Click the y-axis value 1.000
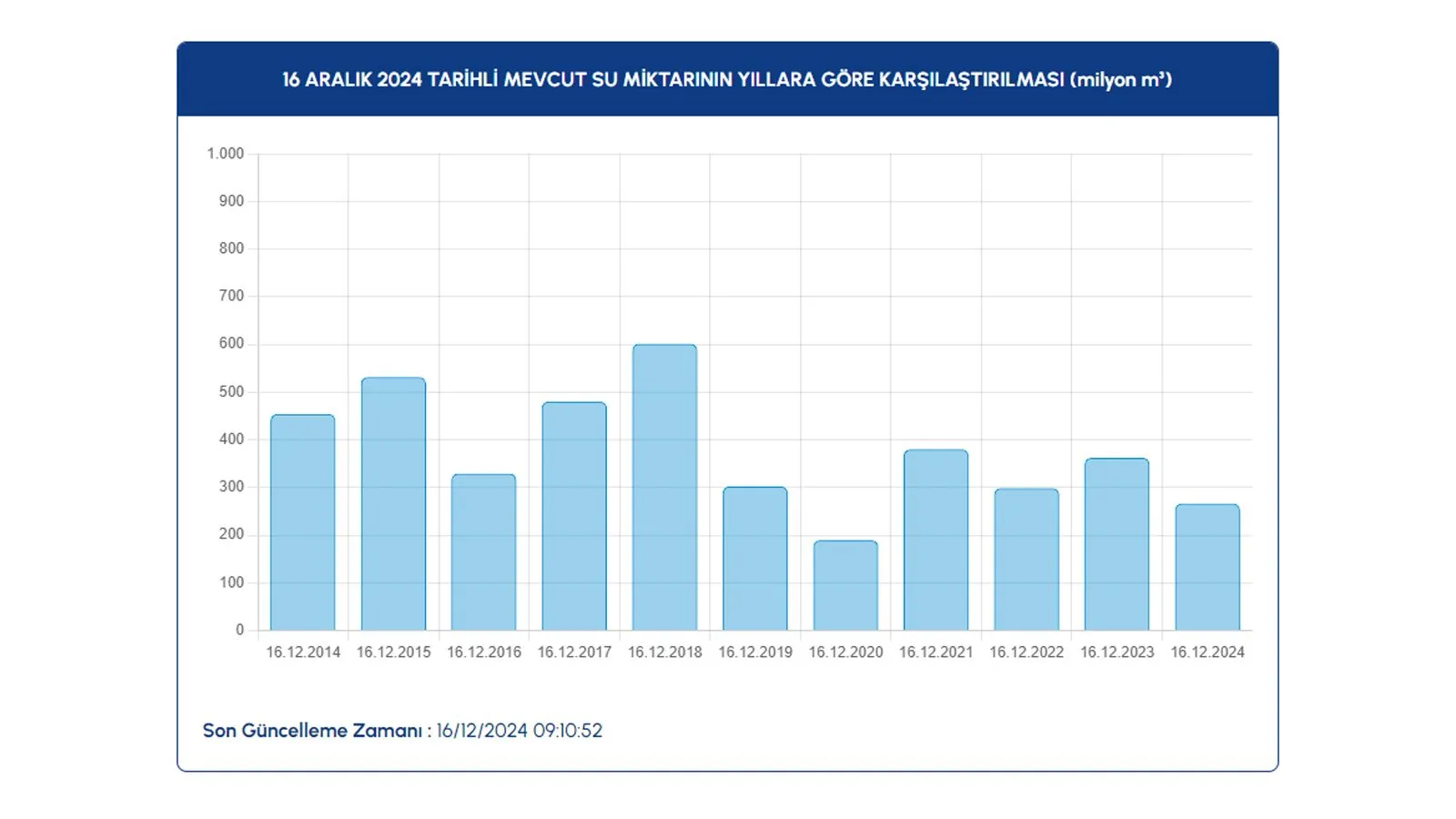 (x=226, y=154)
